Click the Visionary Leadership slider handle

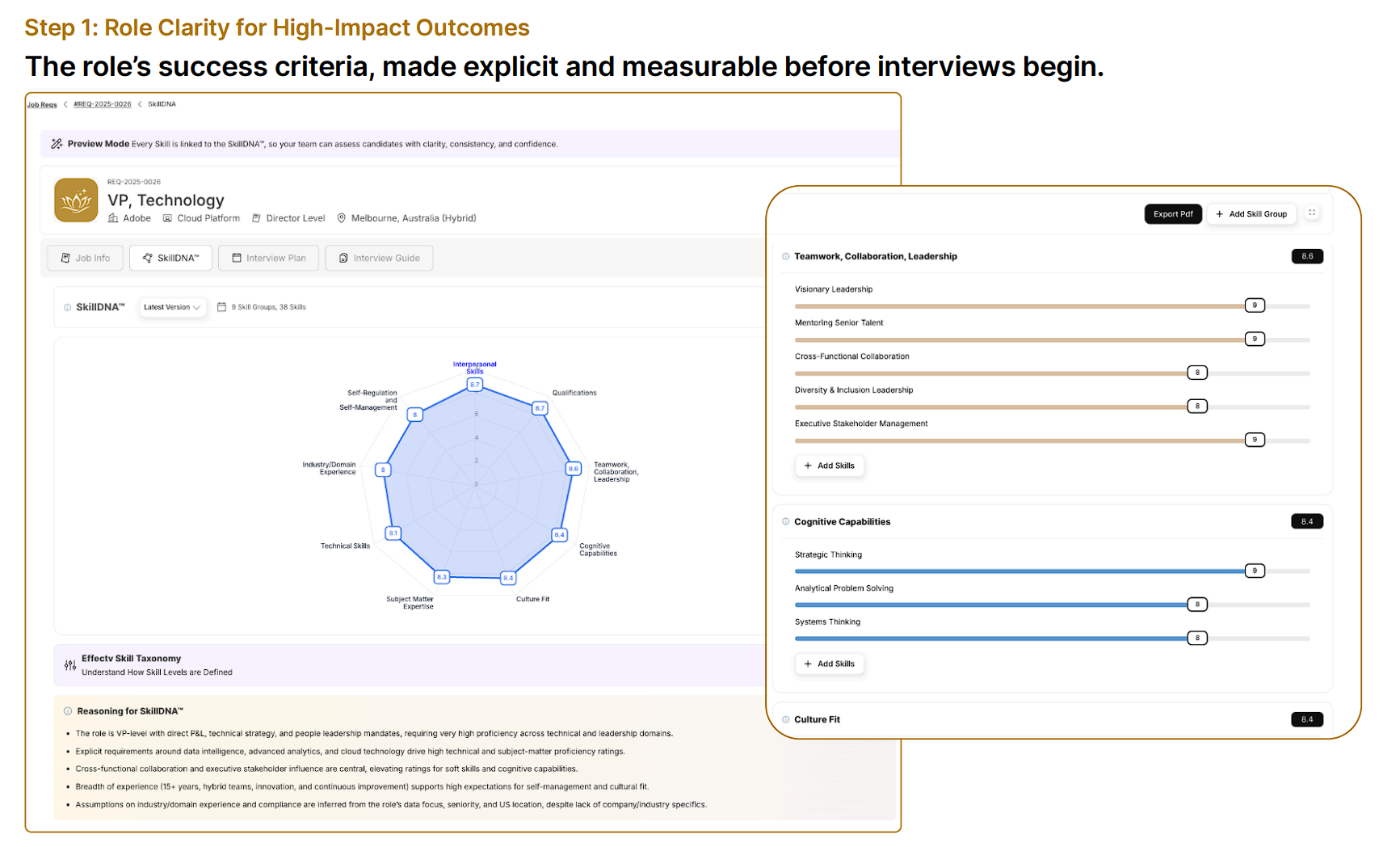(1254, 306)
